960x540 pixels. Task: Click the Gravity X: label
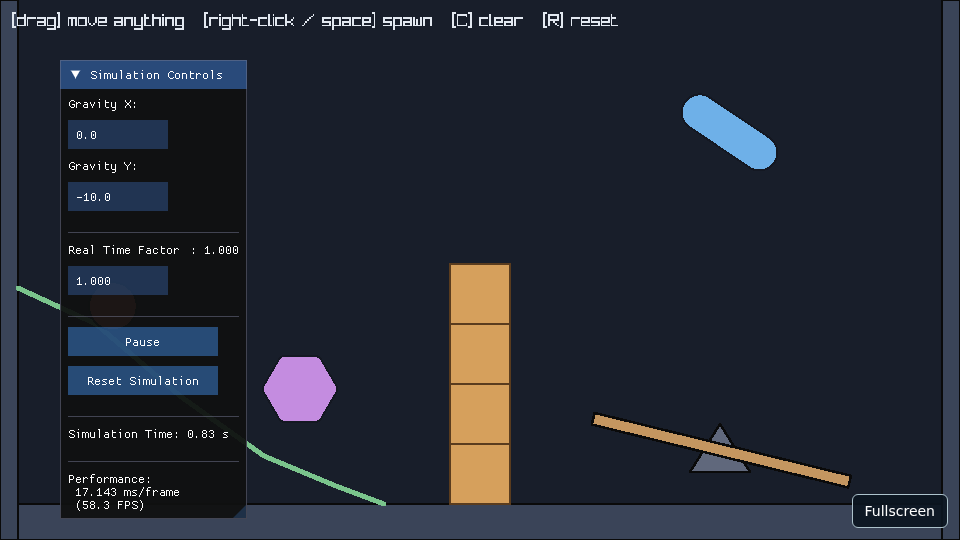pyautogui.click(x=102, y=104)
